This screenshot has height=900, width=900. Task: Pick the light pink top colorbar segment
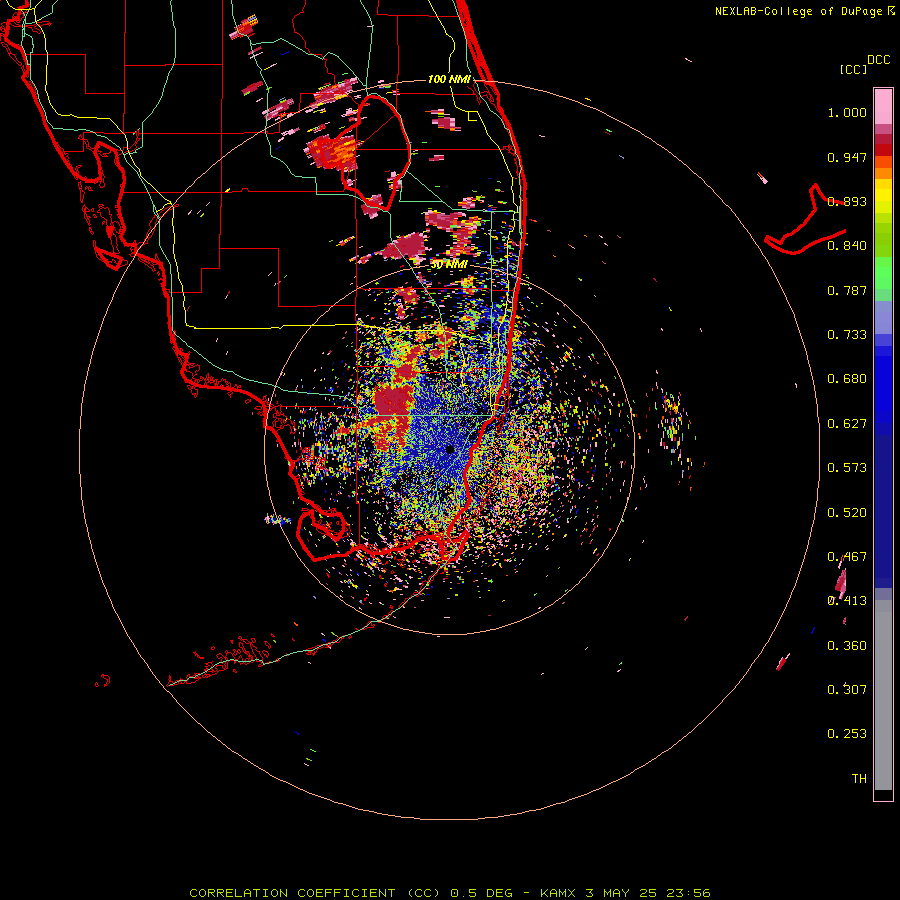(x=883, y=107)
